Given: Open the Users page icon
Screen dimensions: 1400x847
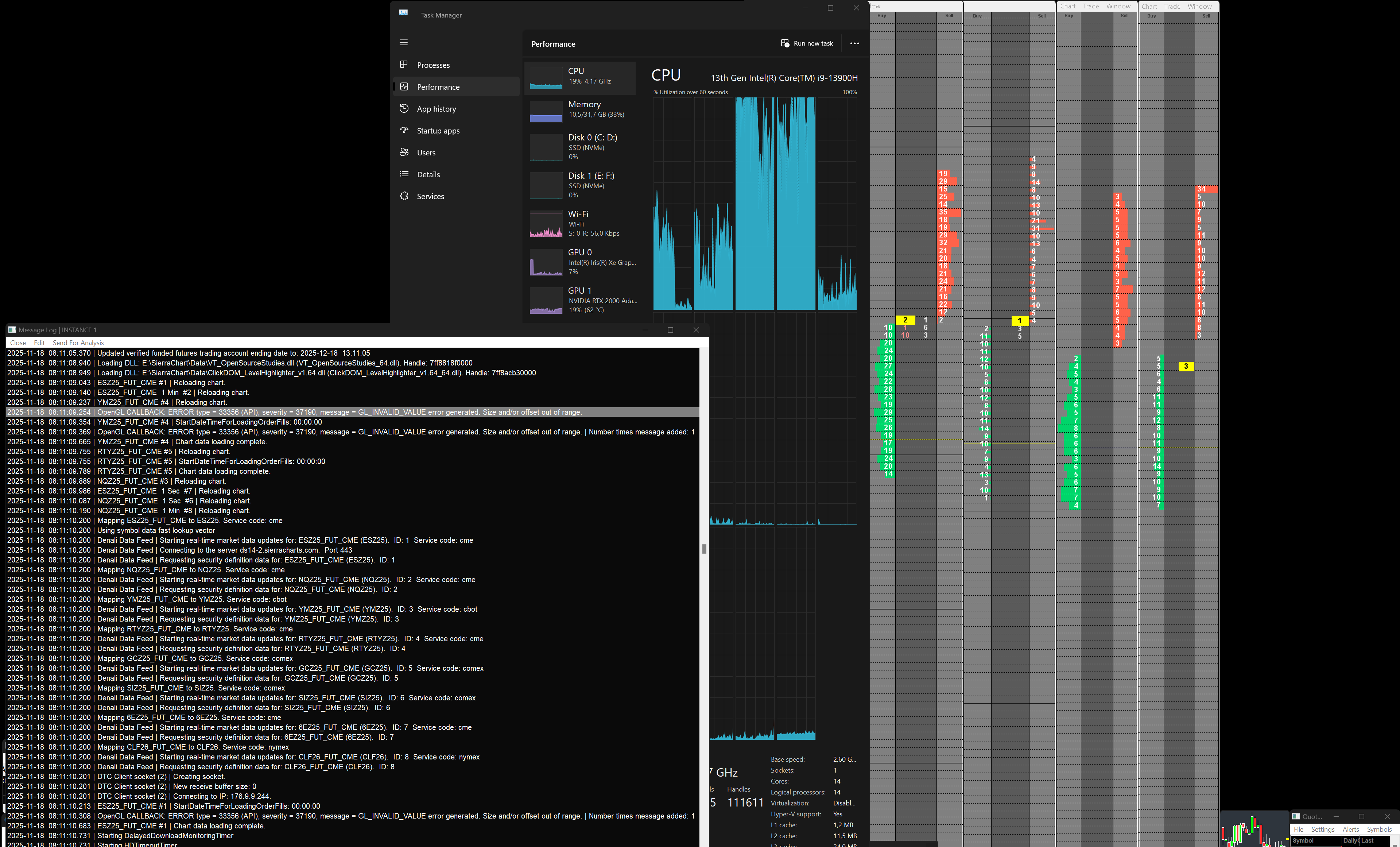Looking at the screenshot, I should (403, 152).
